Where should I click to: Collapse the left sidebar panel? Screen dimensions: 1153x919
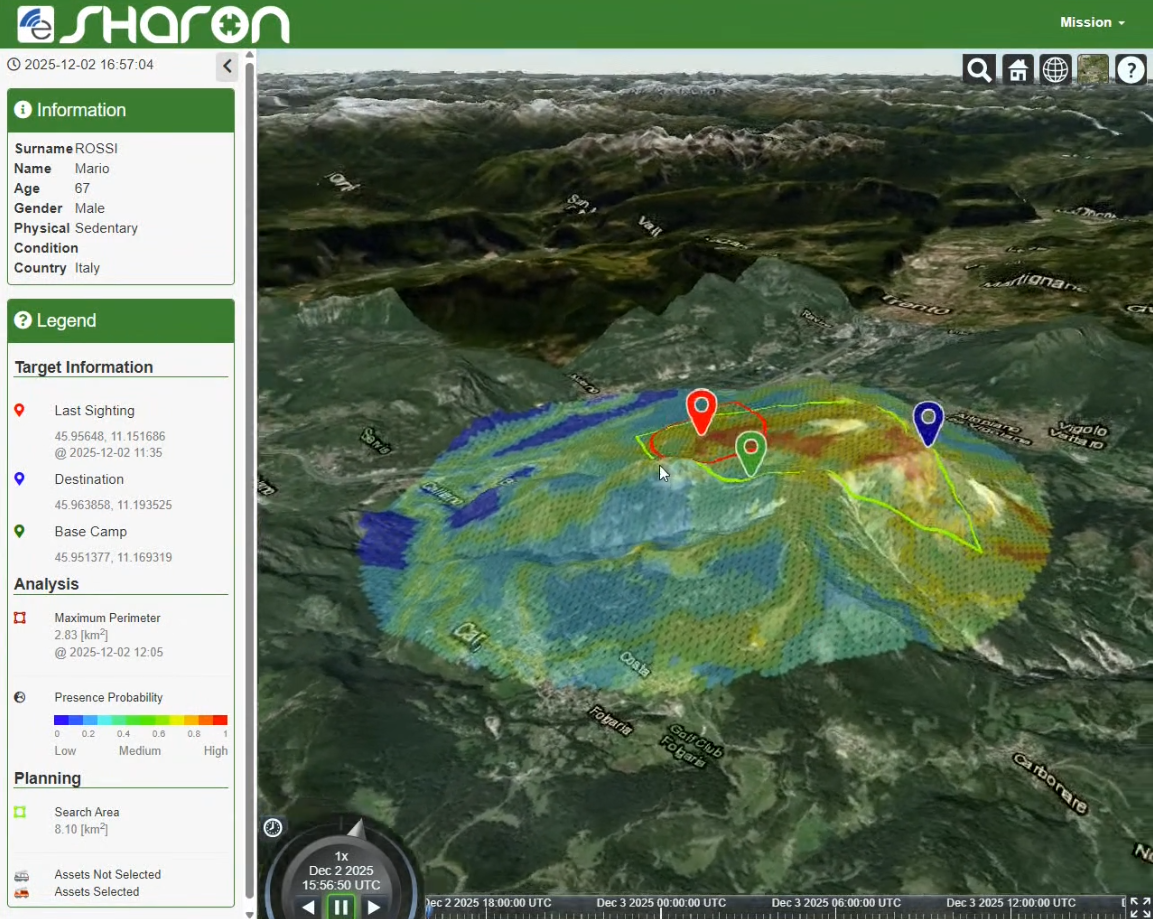pyautogui.click(x=227, y=66)
